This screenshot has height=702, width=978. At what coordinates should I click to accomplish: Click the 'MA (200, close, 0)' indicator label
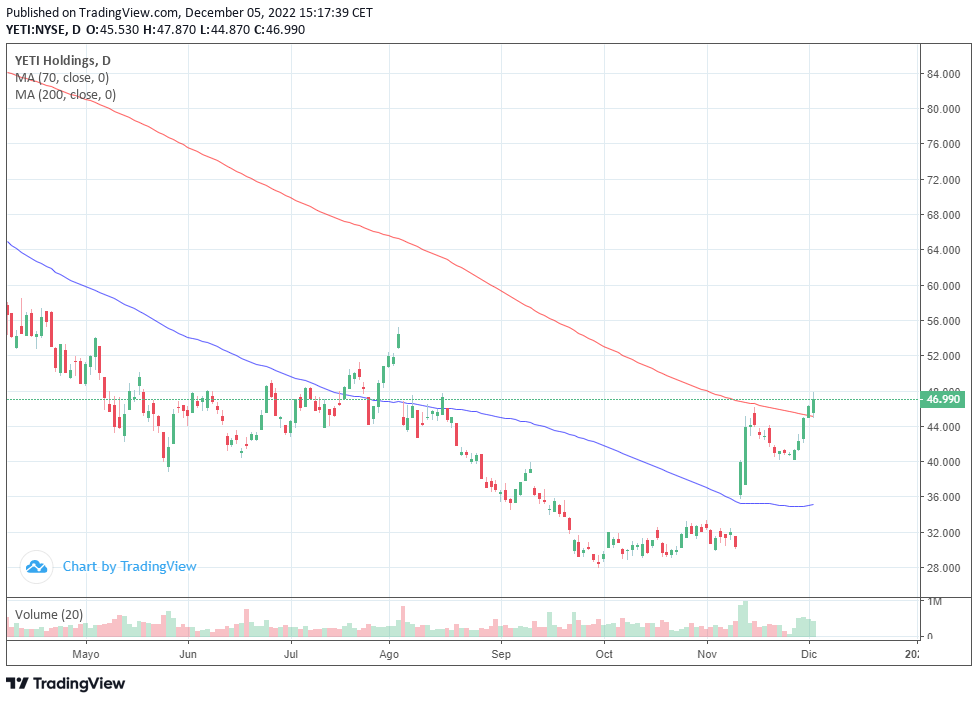(65, 95)
